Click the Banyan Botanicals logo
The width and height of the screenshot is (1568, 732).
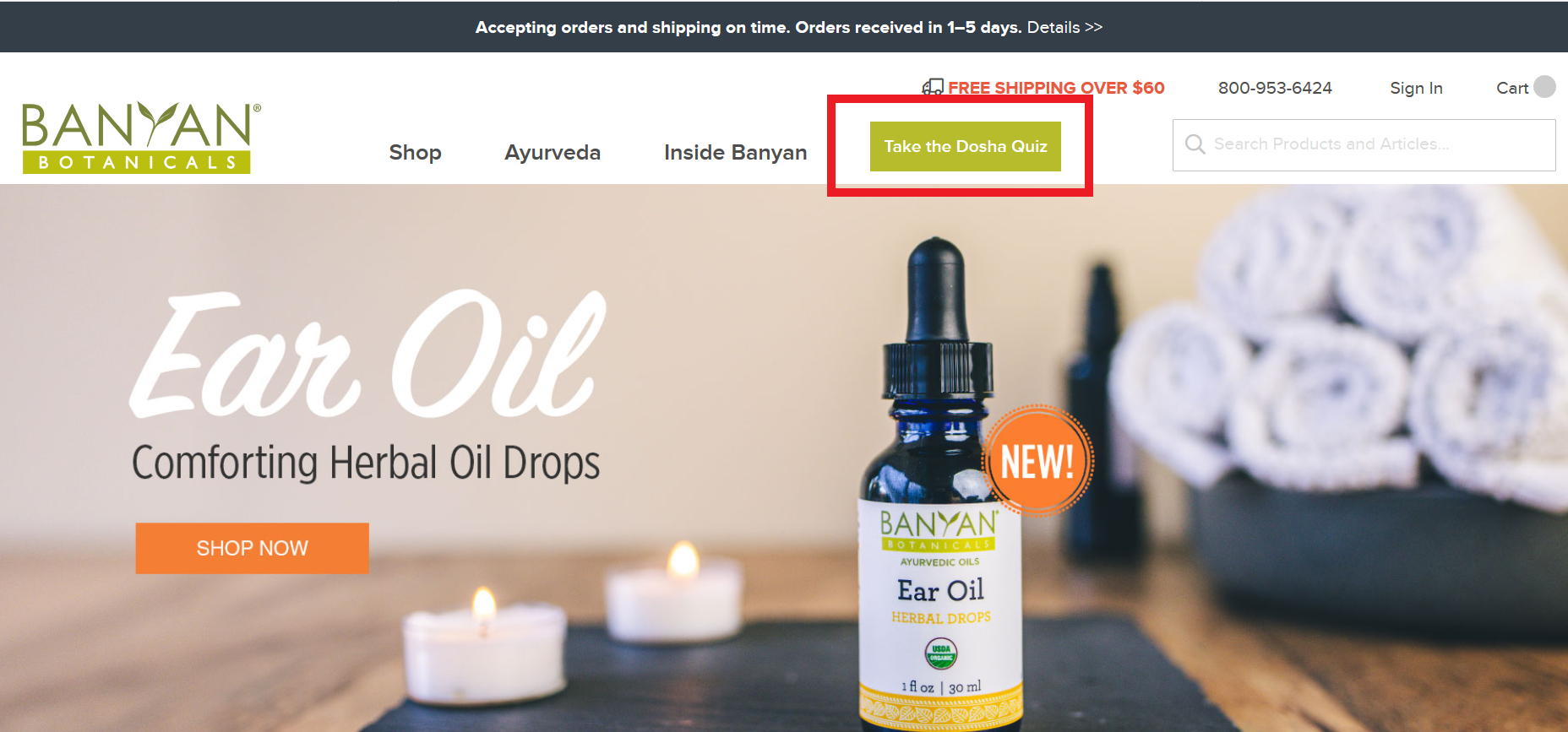140,138
